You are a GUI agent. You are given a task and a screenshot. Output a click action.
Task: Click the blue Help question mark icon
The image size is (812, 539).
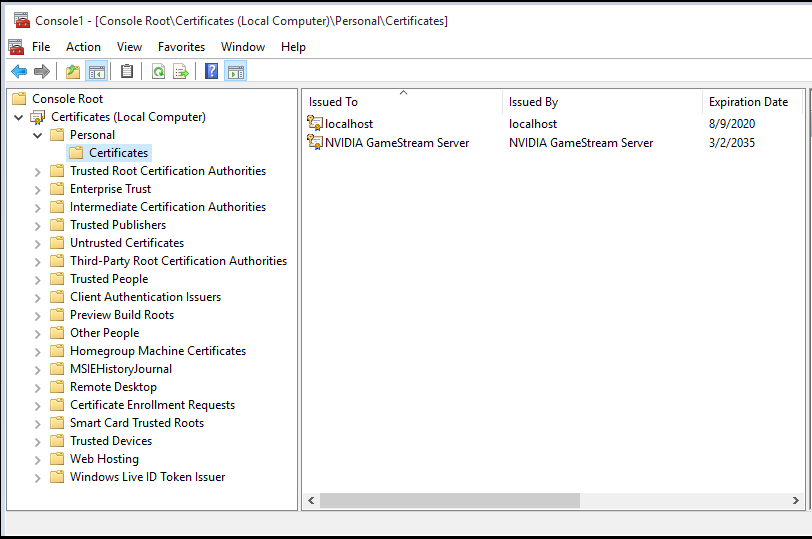[x=211, y=71]
